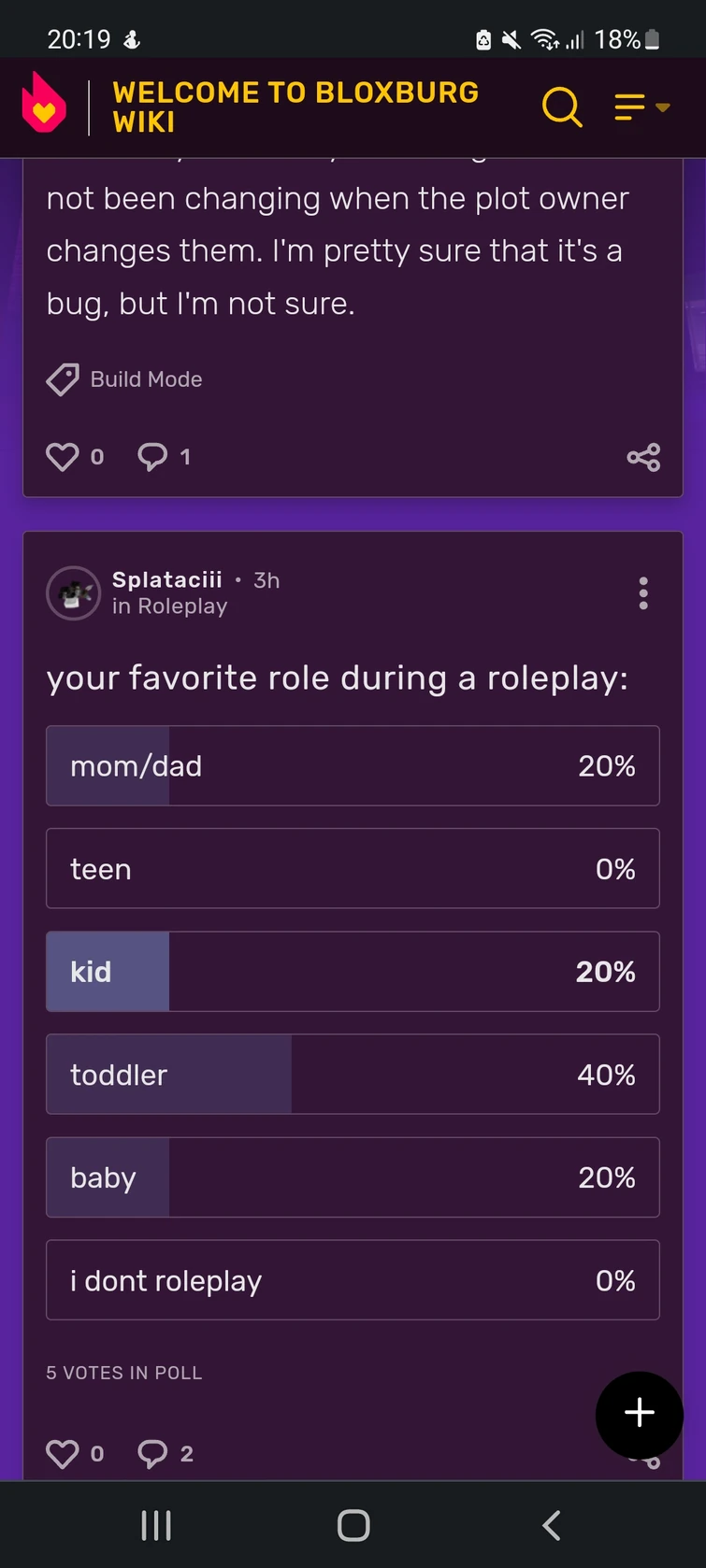Viewport: 706px width, 1568px height.
Task: Open comments on the roleplay poll
Action: (152, 1453)
